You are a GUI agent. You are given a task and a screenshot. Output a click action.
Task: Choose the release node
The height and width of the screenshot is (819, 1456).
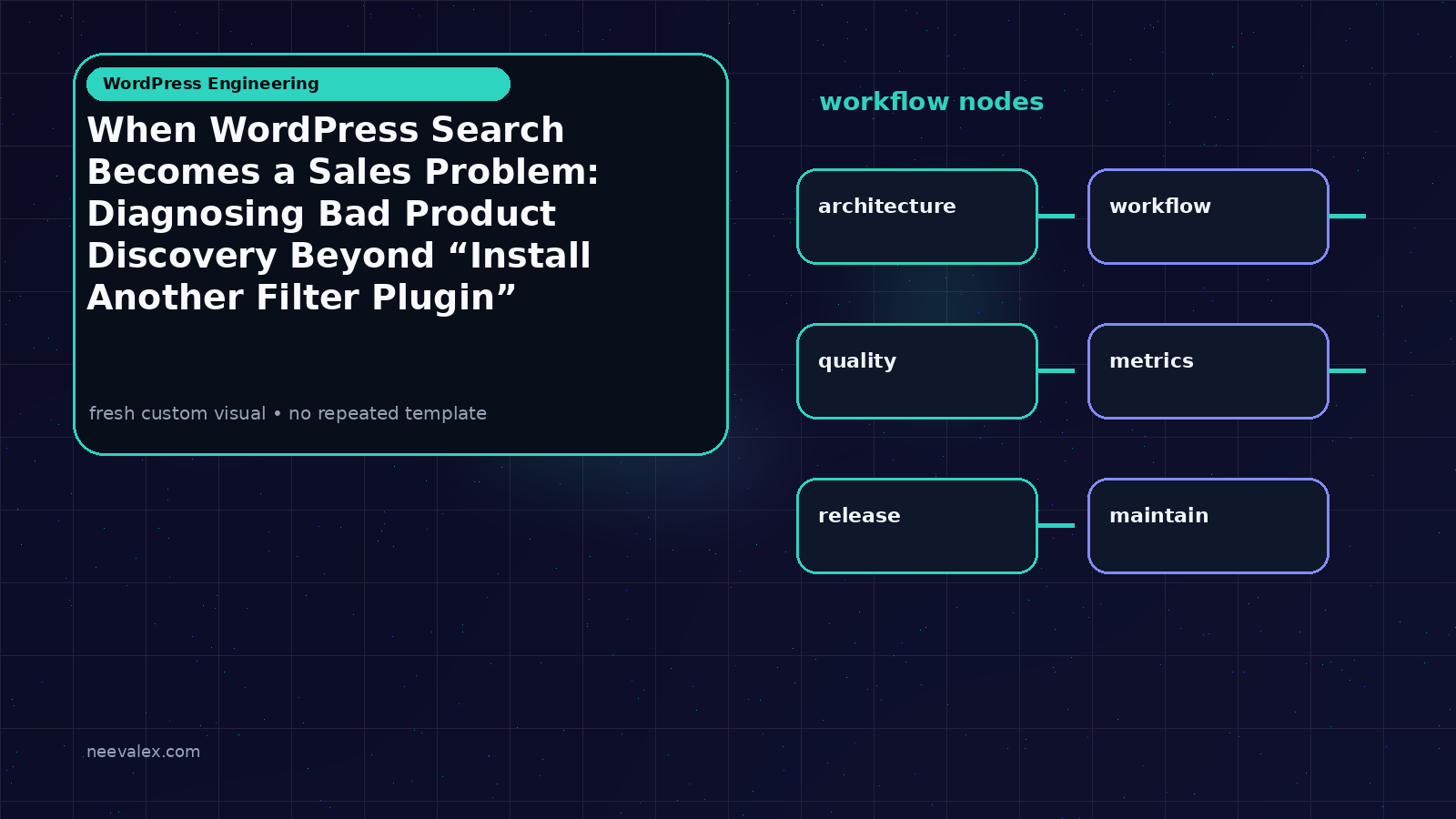click(x=917, y=526)
